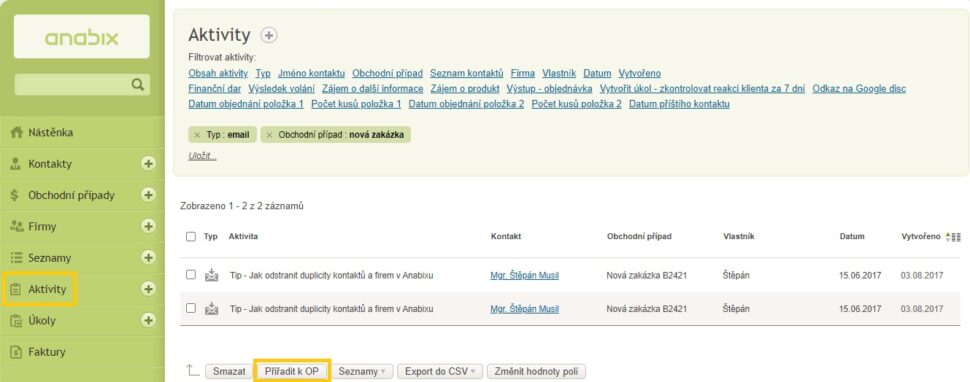This screenshot has width=970, height=382.
Task: Click the Přiřadit k OP button
Action: coord(291,371)
